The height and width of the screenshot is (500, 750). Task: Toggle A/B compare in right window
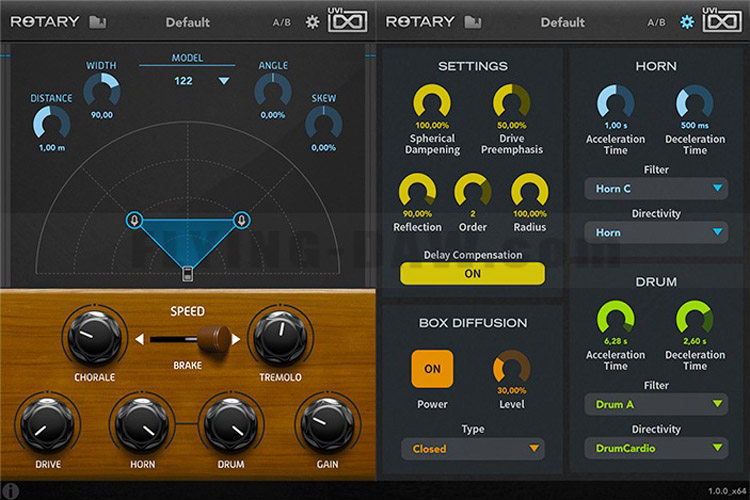[657, 22]
